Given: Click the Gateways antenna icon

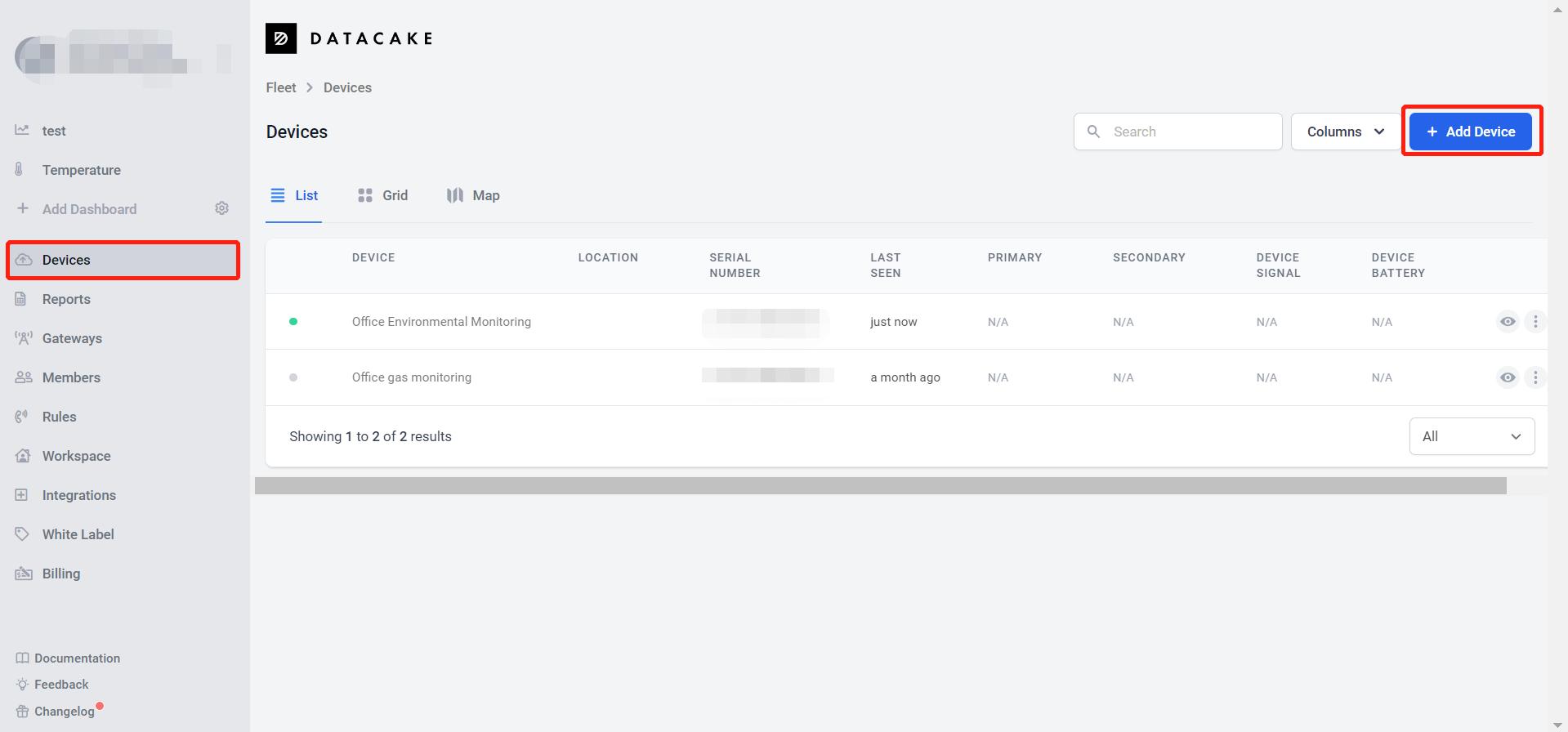Looking at the screenshot, I should point(23,338).
